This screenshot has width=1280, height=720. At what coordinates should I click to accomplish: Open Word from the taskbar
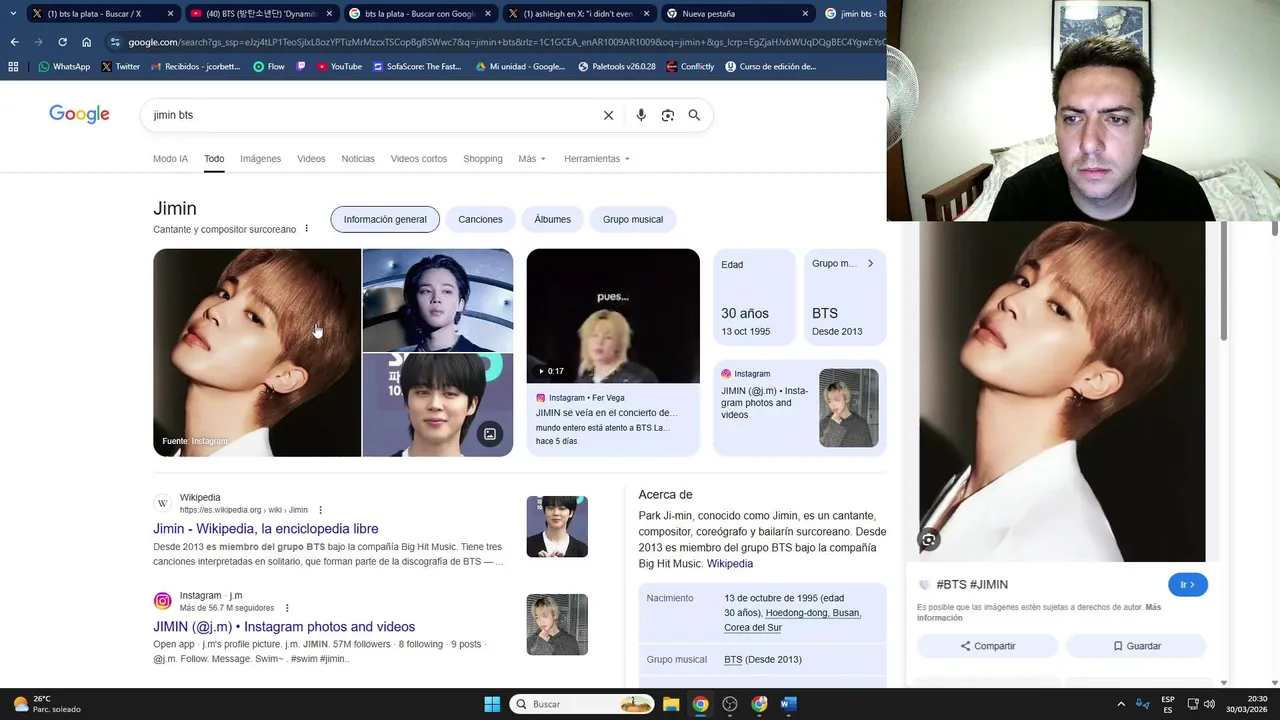pyautogui.click(x=788, y=704)
